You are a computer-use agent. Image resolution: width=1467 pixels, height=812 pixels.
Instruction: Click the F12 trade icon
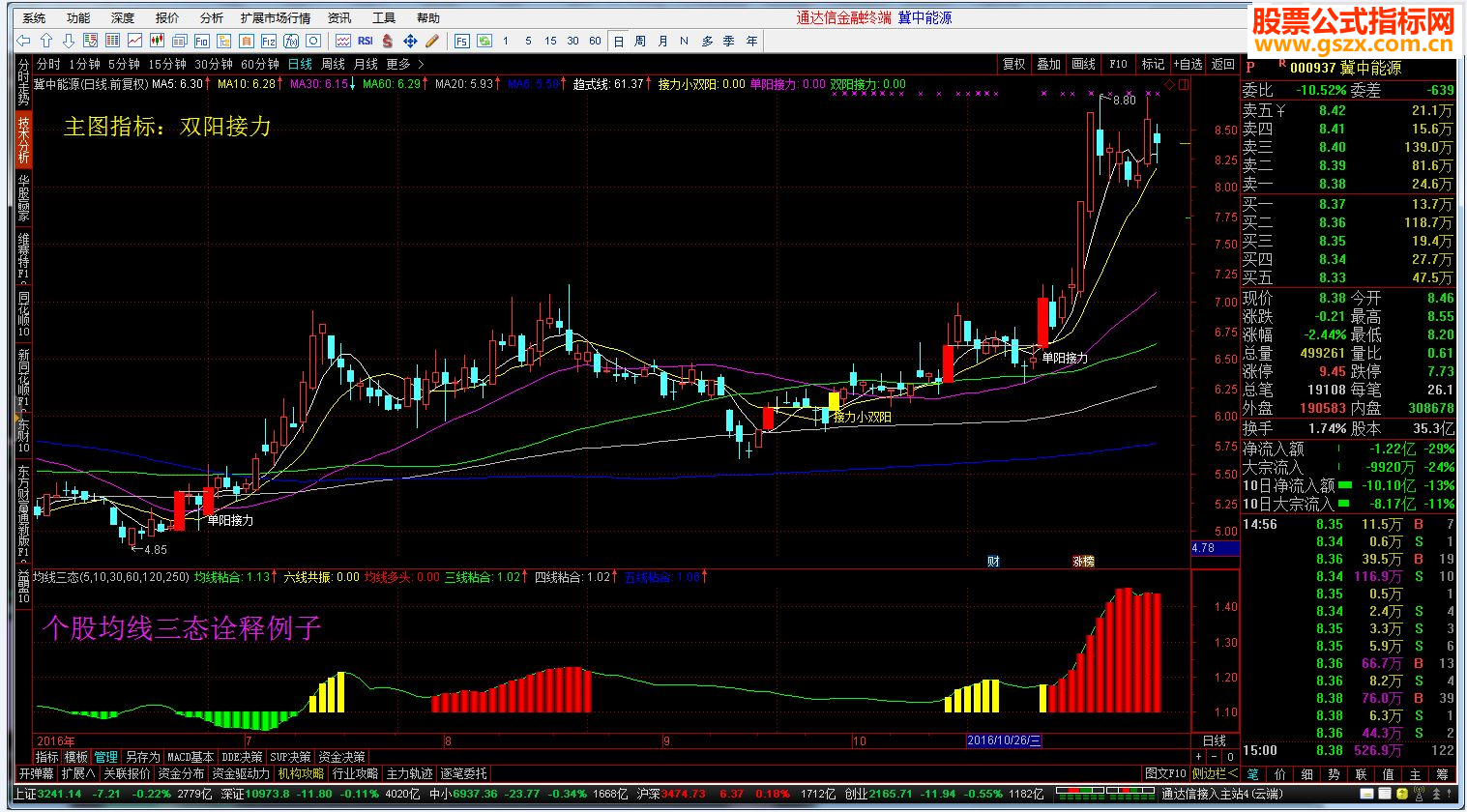pos(269,41)
